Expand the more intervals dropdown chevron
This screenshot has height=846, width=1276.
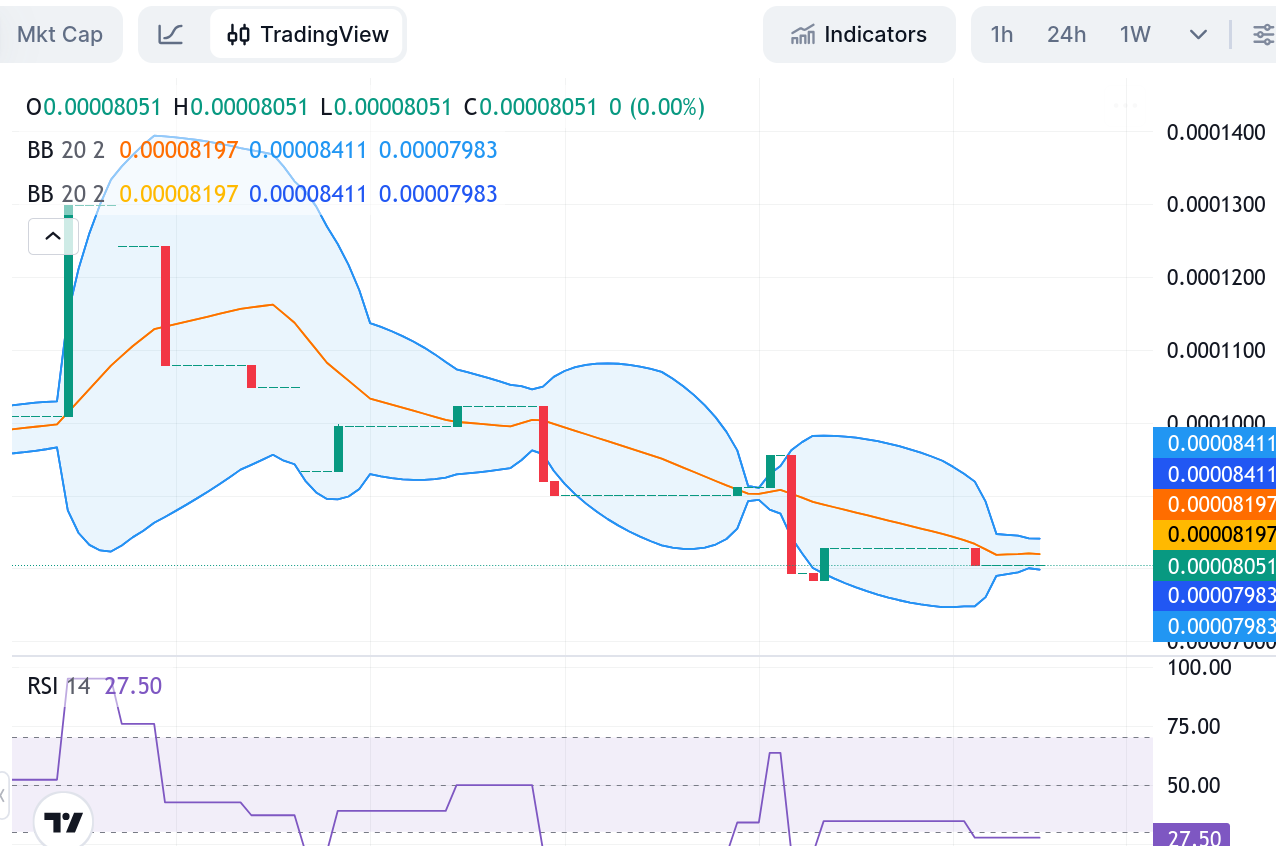coord(1198,35)
